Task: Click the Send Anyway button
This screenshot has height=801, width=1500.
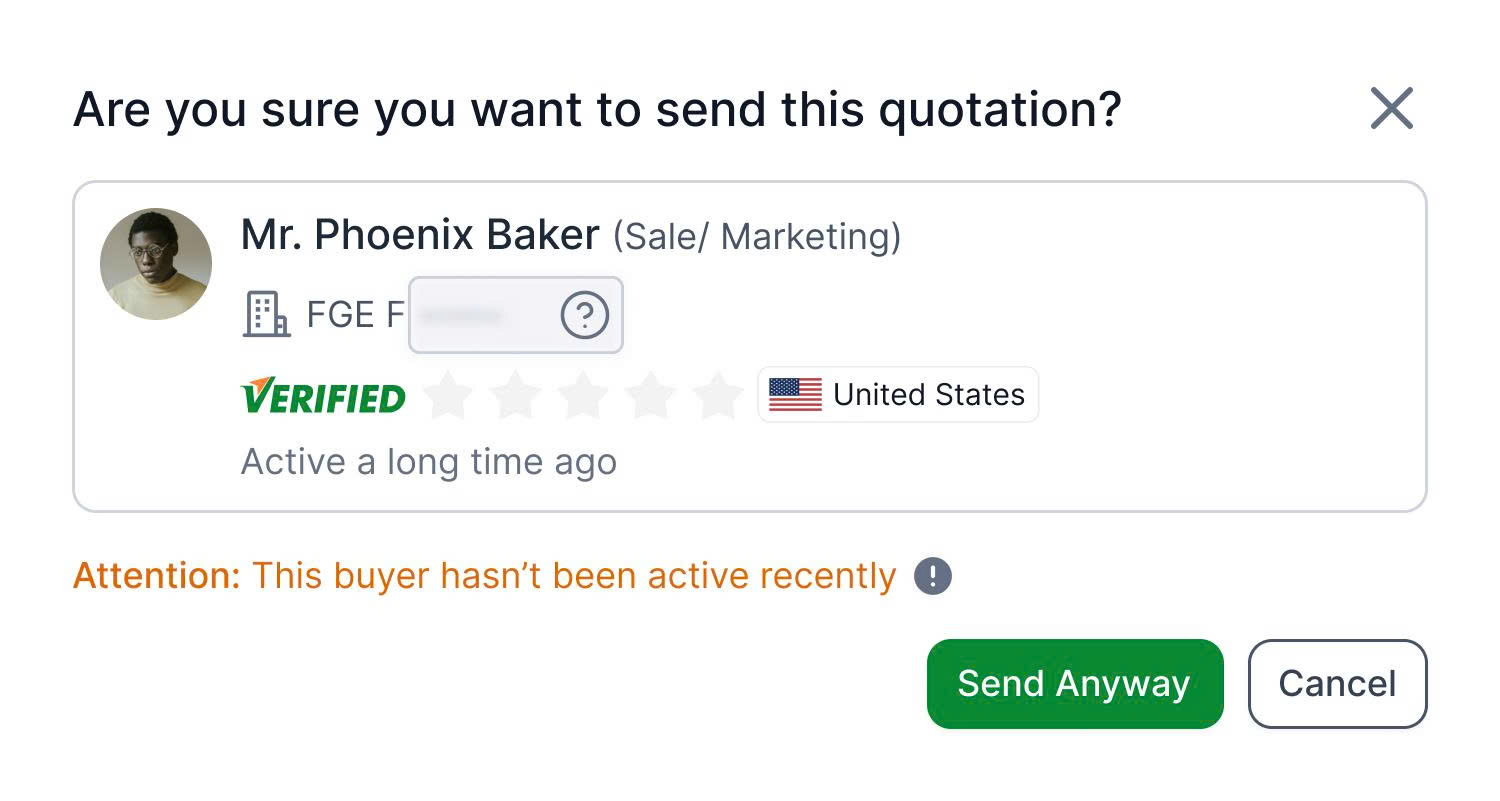Action: 1074,684
